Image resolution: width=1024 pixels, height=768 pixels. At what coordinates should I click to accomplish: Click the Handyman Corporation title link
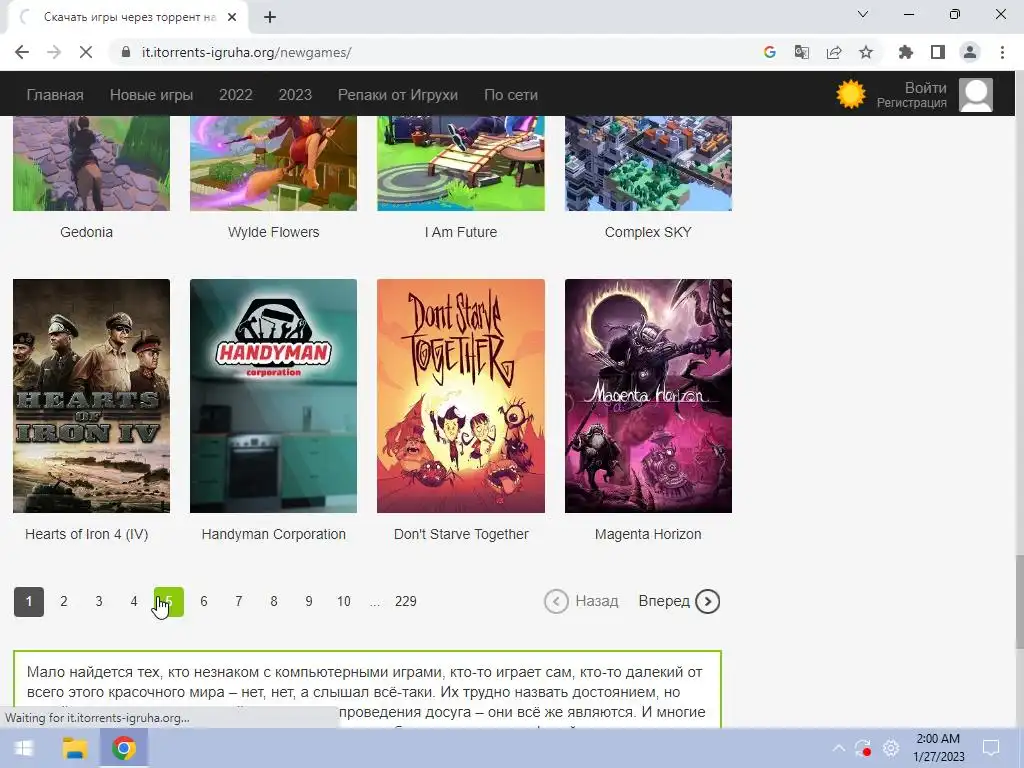[x=274, y=534]
